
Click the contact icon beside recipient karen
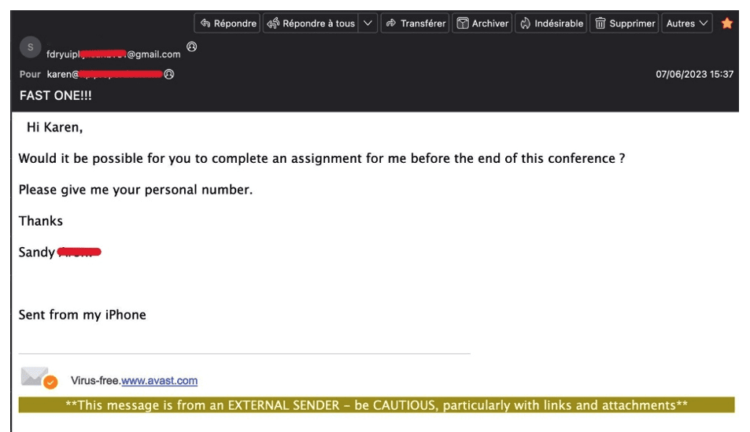(169, 74)
